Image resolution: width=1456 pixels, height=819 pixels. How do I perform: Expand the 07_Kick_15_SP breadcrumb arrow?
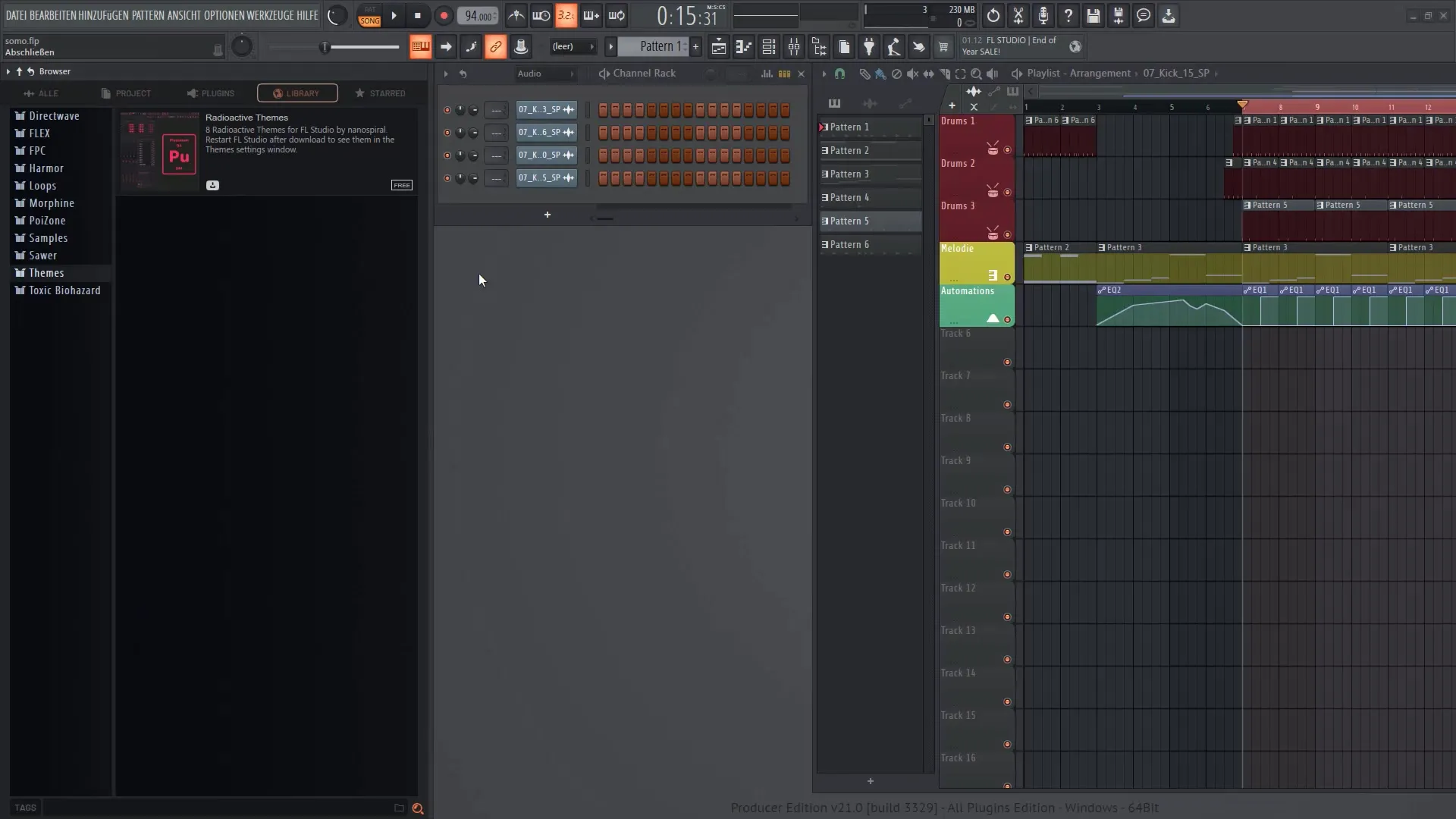[1216, 74]
